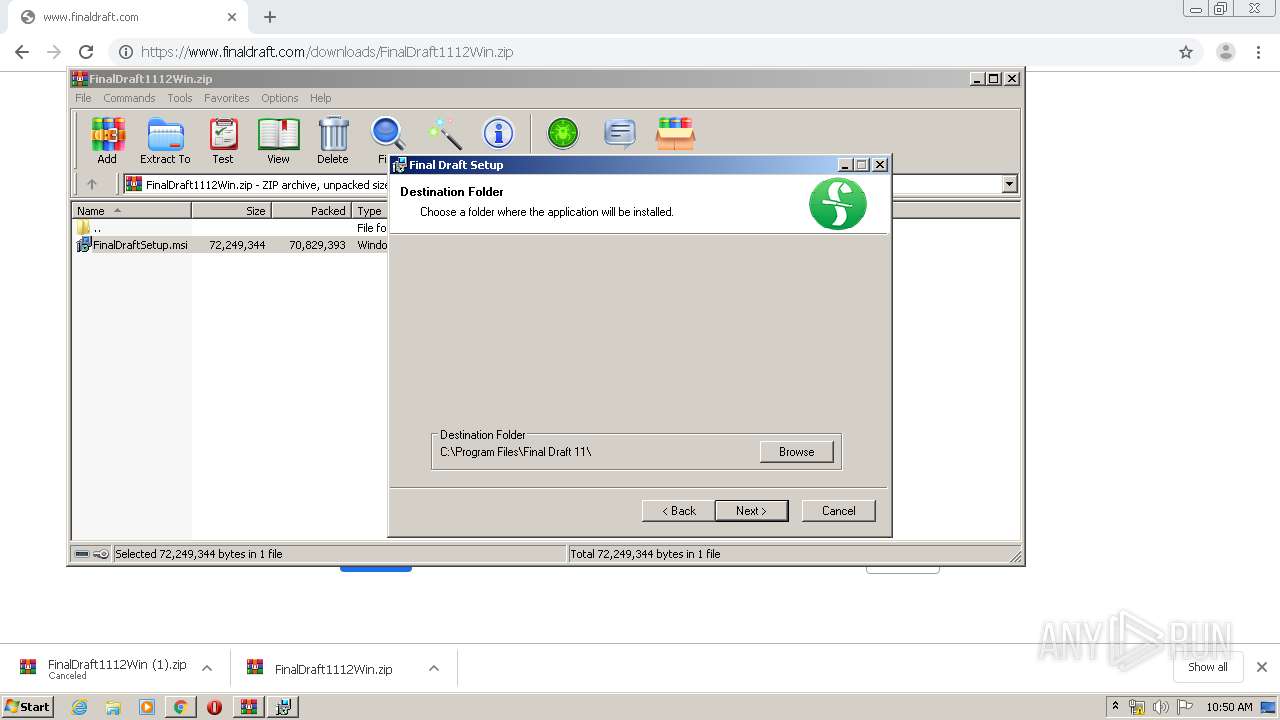Click the taskbar clock showing 10:50 AM
The width and height of the screenshot is (1280, 720).
tap(1229, 707)
